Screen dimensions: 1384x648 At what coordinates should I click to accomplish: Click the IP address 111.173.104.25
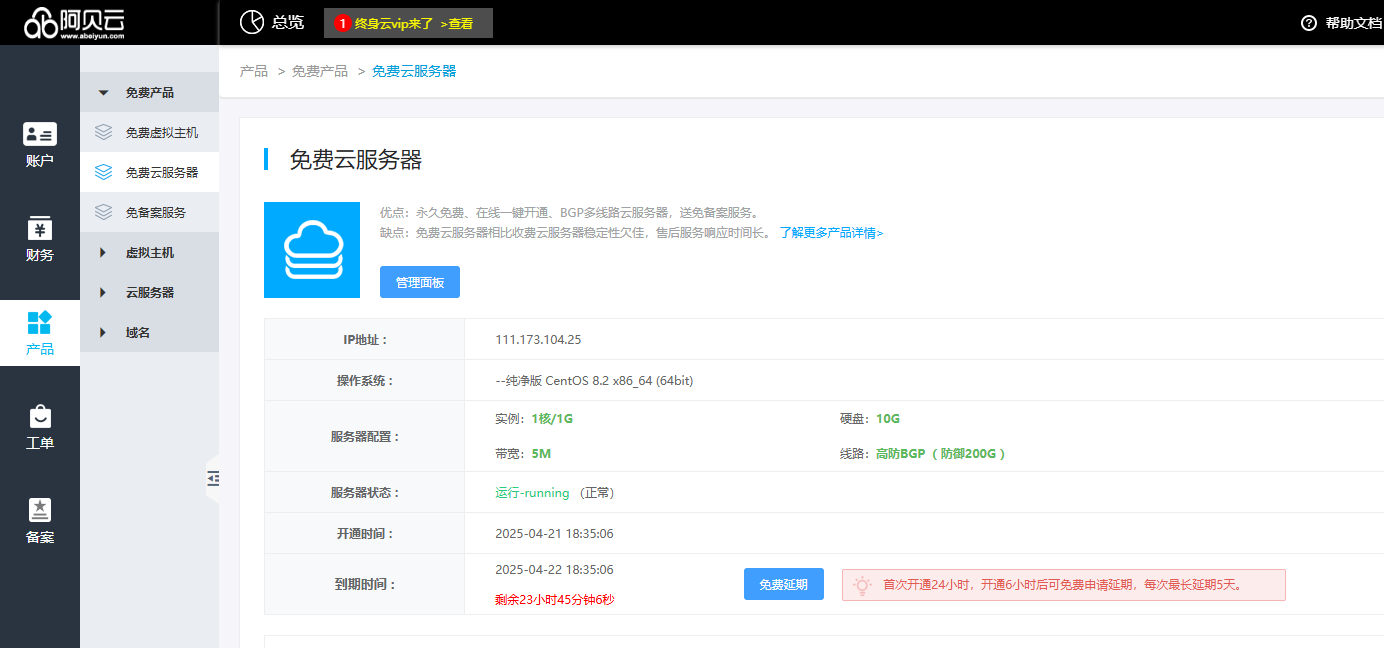coord(538,339)
